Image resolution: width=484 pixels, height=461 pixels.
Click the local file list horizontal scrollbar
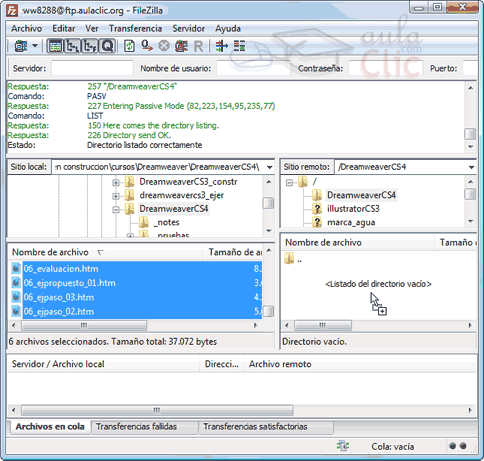(x=84, y=325)
